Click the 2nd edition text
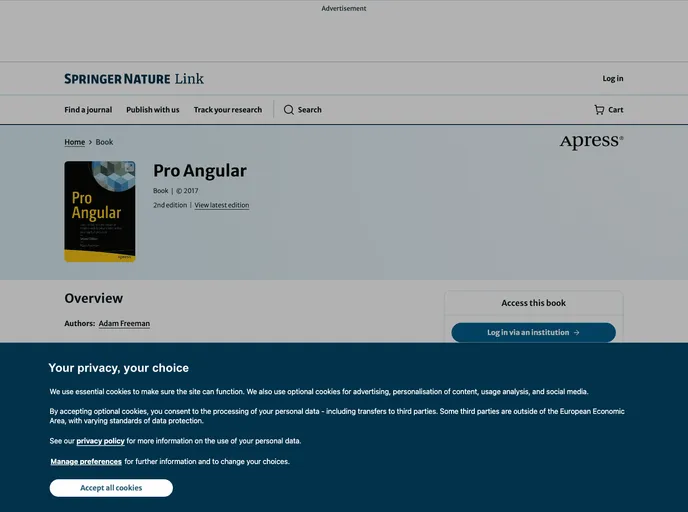The height and width of the screenshot is (512, 688). 170,205
